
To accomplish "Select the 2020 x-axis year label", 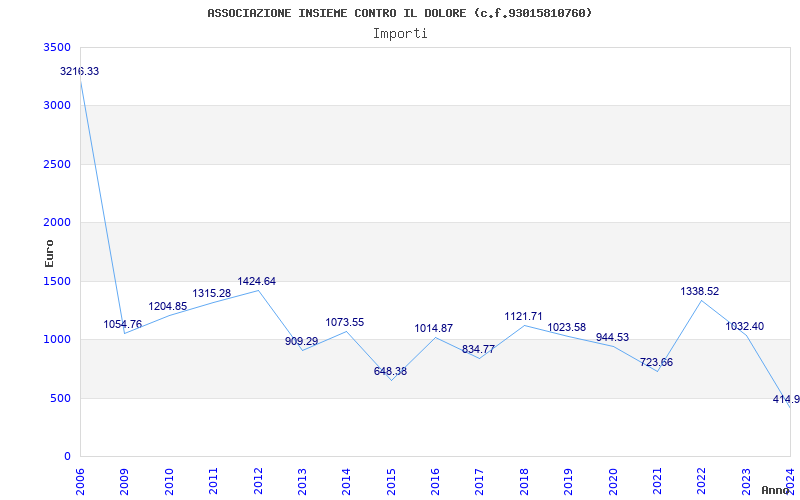I will (x=613, y=479).
